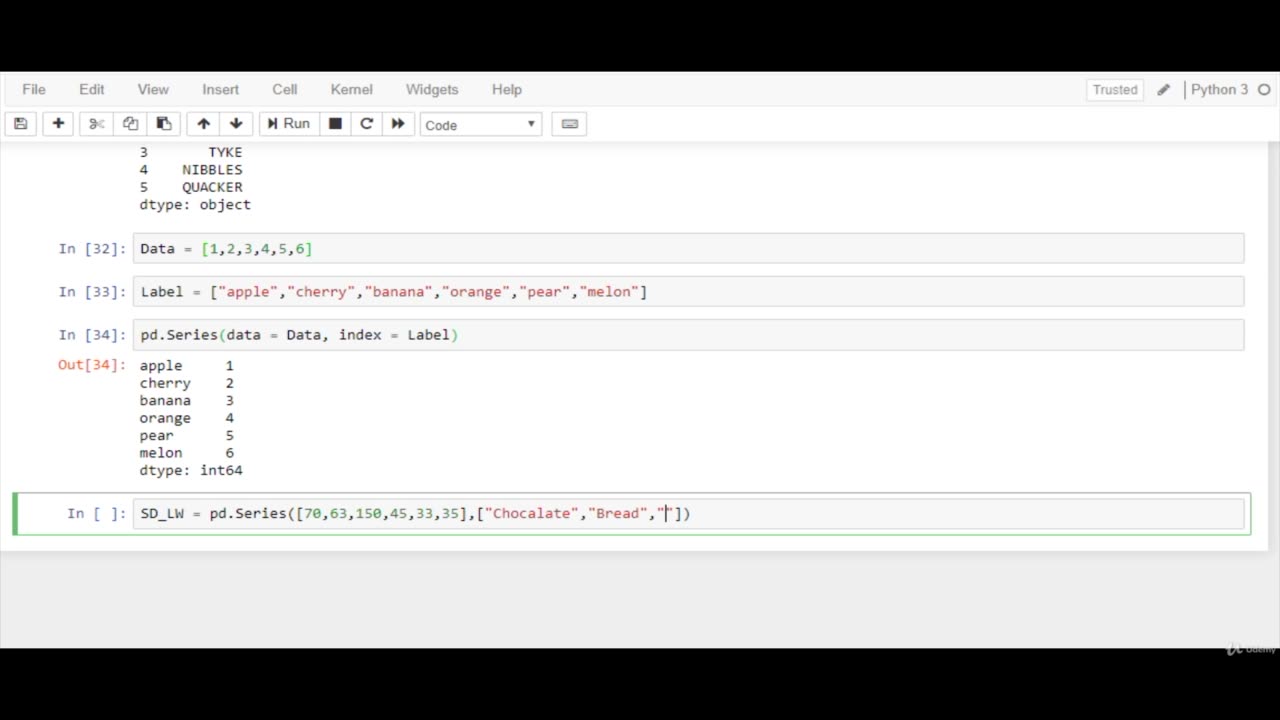Open the command palette keyboard icon

570,124
